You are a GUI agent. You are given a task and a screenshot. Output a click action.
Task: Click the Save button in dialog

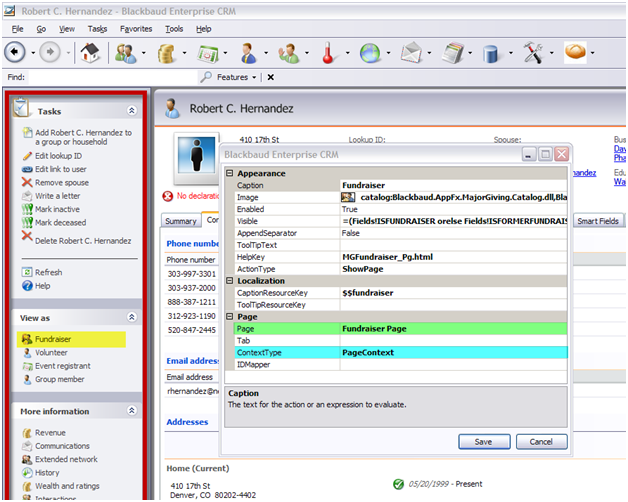484,442
